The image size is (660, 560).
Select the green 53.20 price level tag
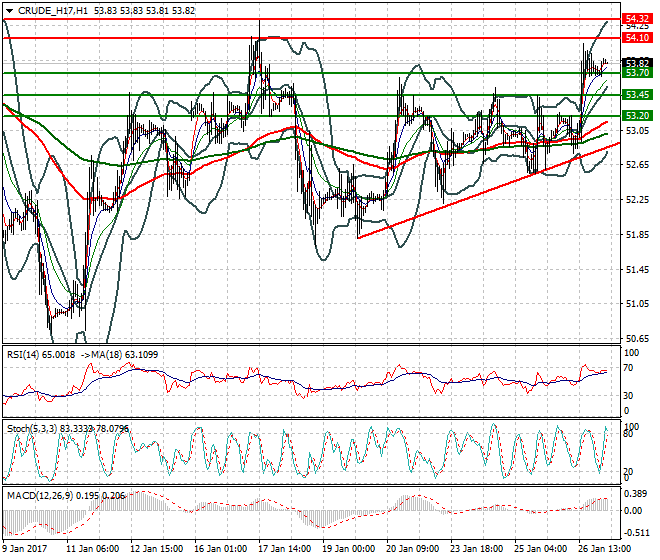pos(637,116)
